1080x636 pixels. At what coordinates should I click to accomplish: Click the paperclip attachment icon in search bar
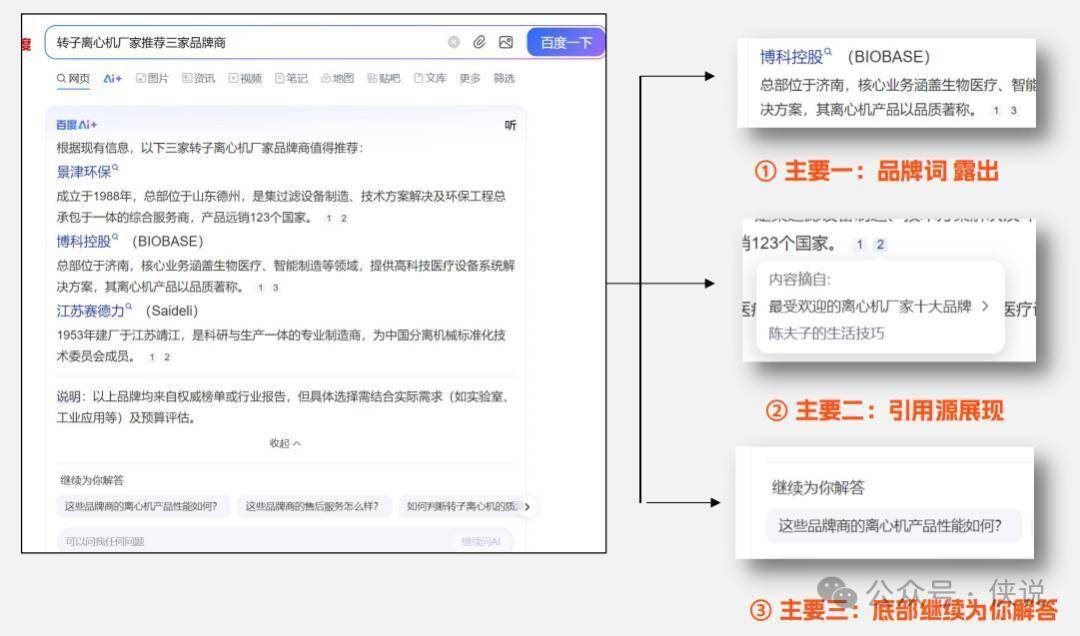click(480, 42)
